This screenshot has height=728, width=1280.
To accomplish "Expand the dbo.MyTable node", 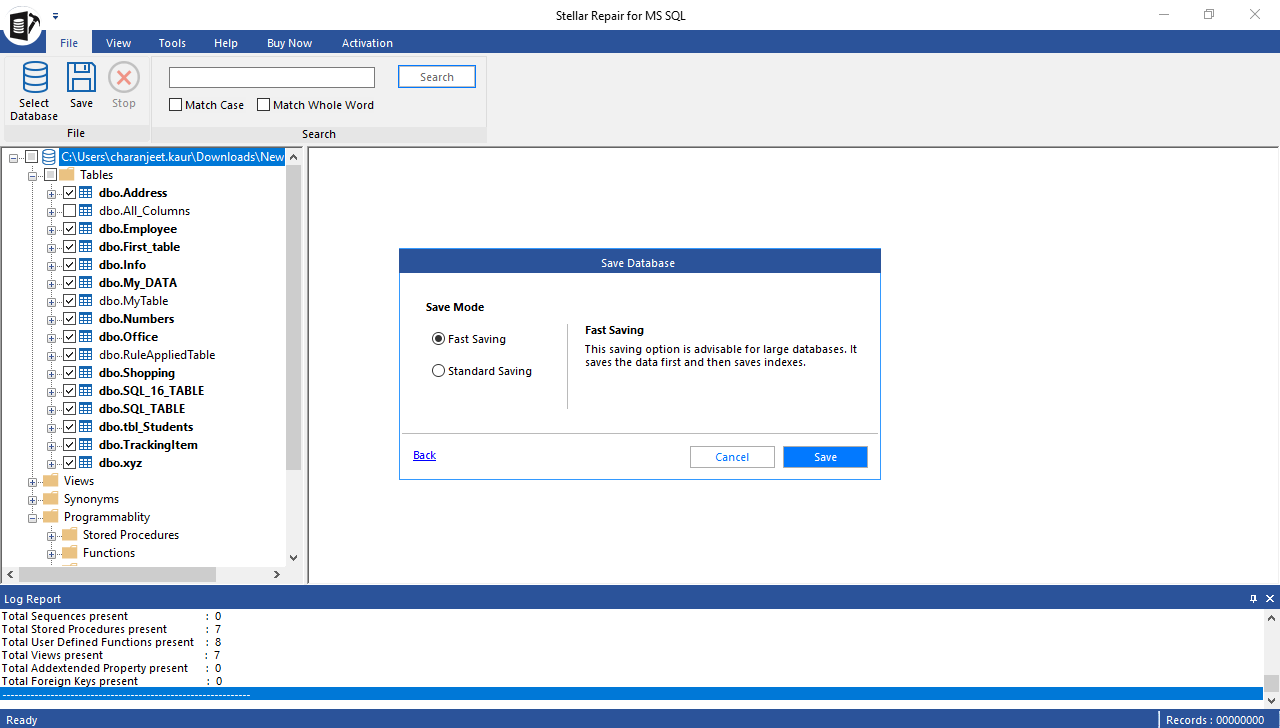I will (52, 301).
